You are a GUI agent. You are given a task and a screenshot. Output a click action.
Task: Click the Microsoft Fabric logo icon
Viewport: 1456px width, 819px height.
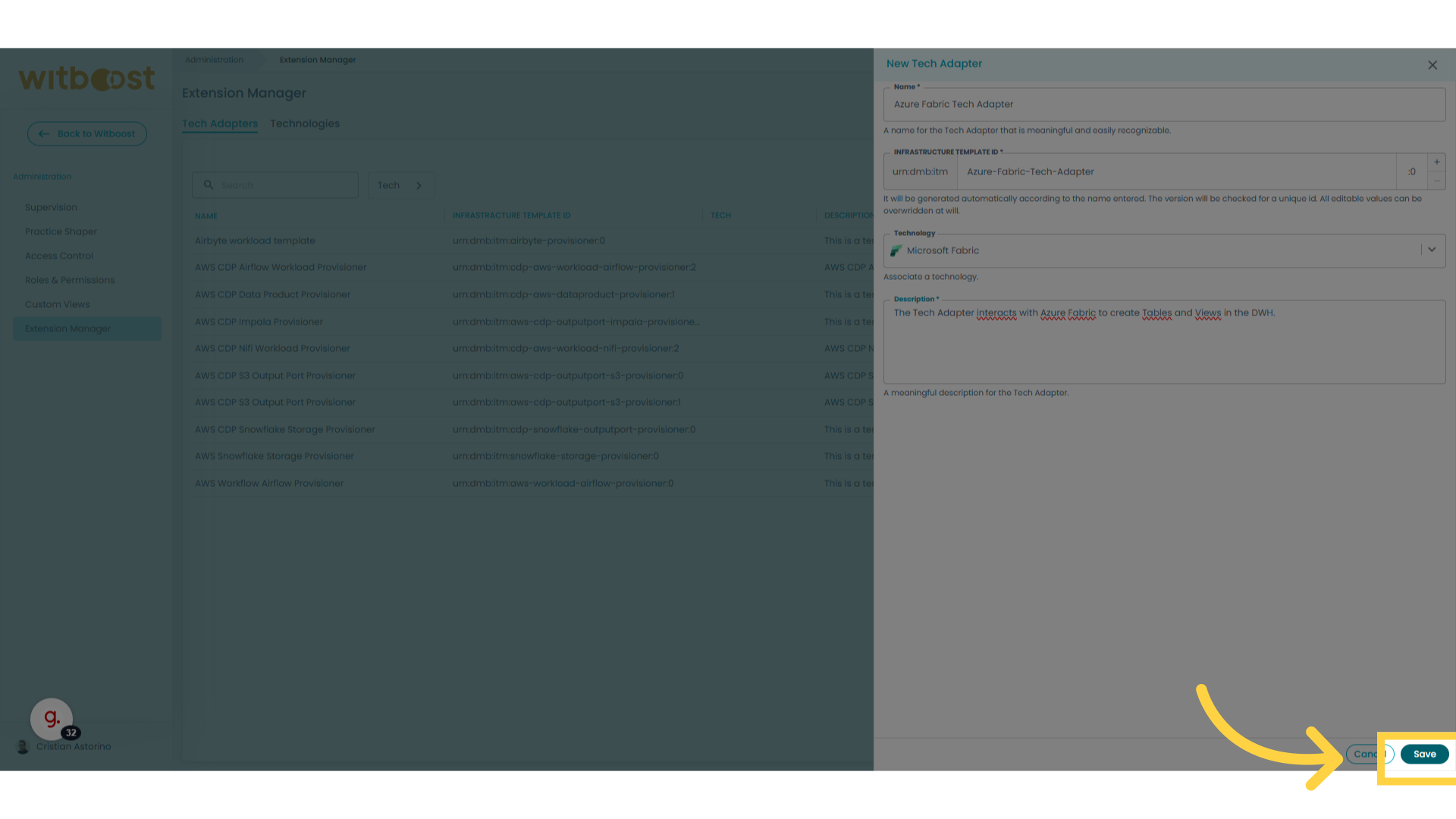(896, 250)
